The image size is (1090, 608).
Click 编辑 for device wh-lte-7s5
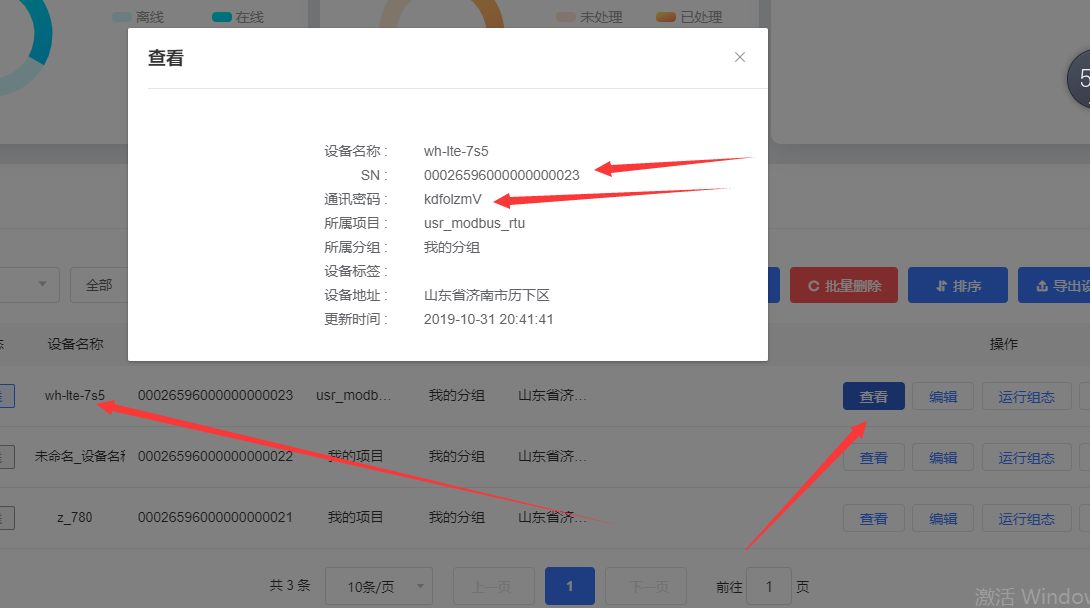943,397
